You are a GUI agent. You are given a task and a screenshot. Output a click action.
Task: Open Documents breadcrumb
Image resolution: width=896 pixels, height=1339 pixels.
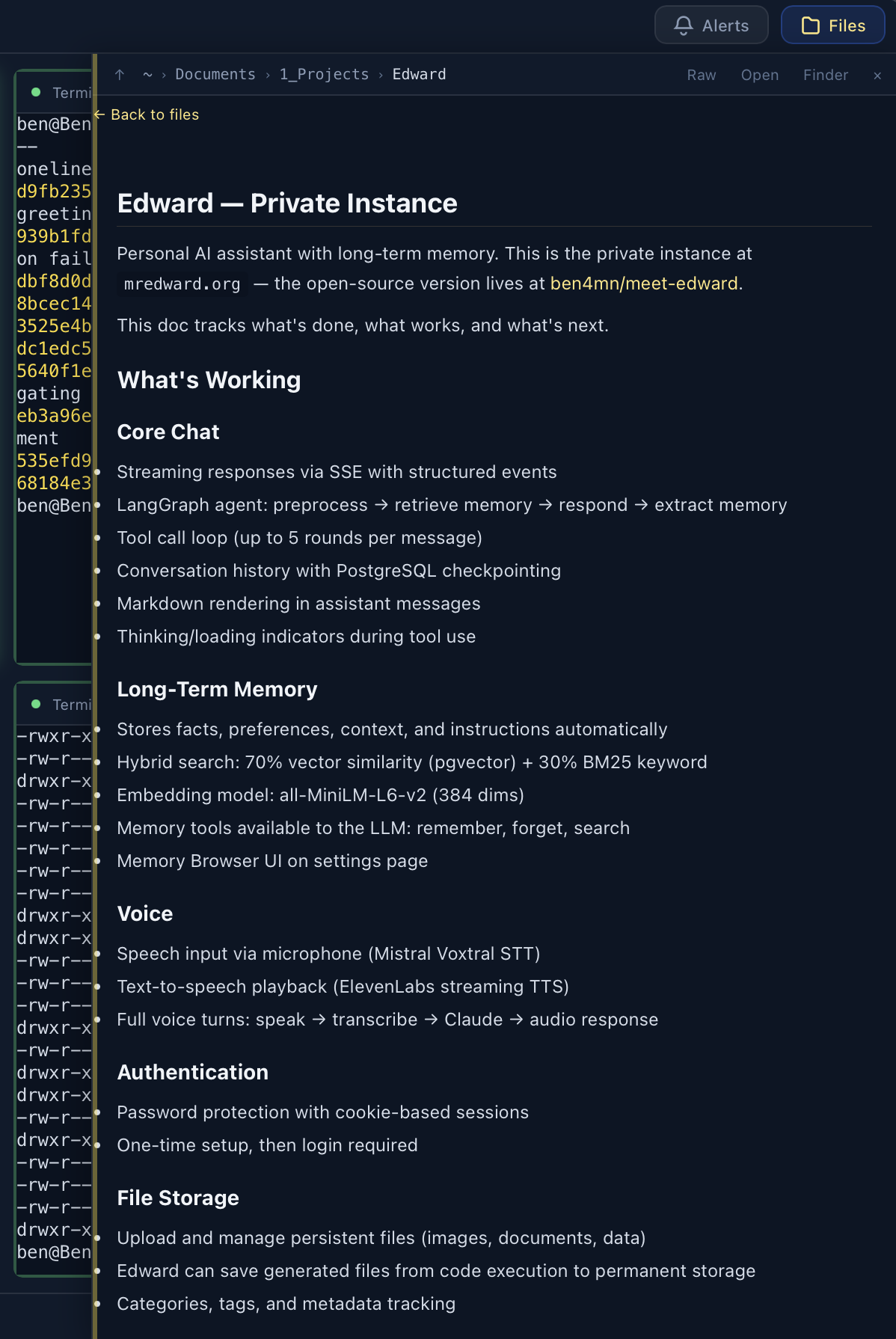215,75
